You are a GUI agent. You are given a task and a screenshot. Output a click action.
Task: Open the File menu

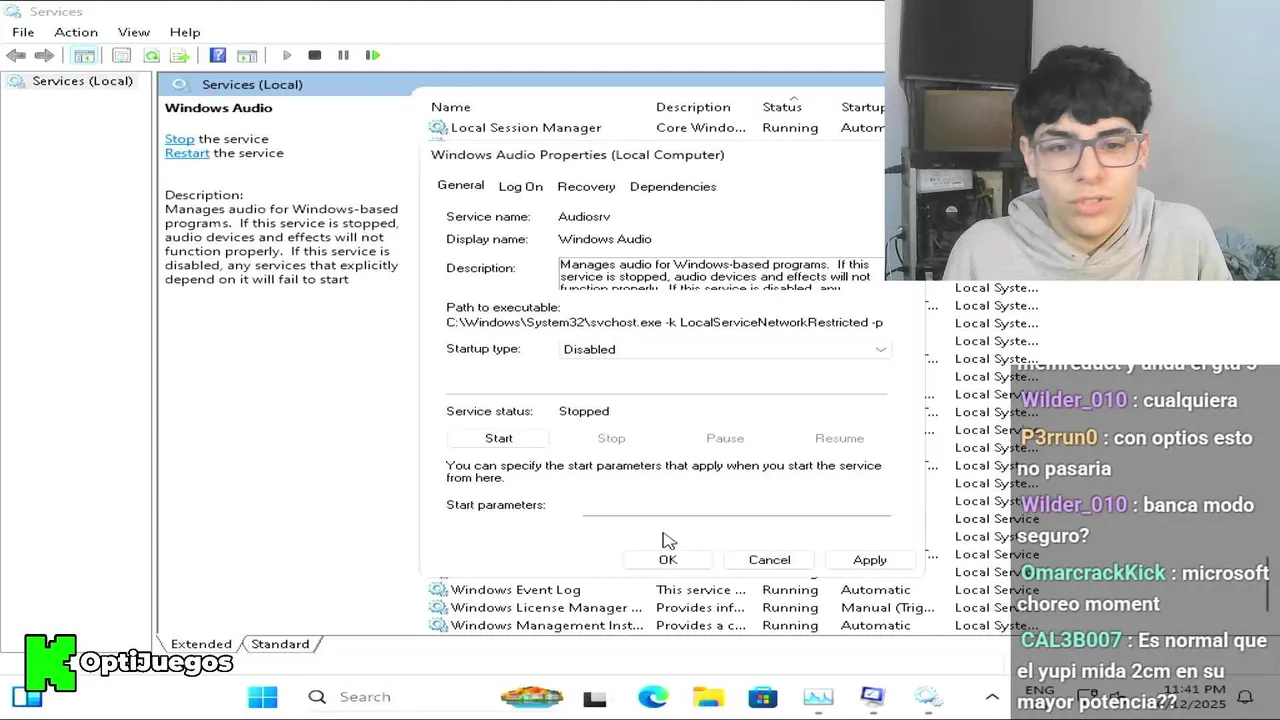[23, 32]
